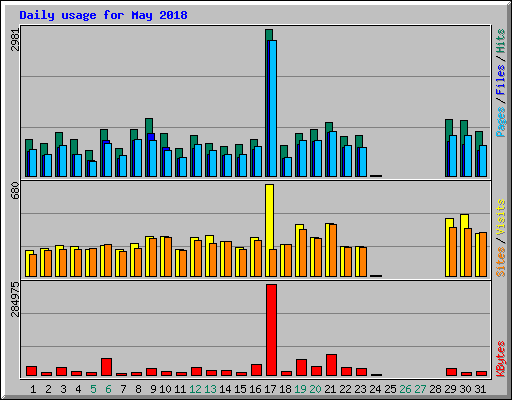Select the red KBytes bar for day 29
Viewport: 512px width, 400px height.
pyautogui.click(x=451, y=372)
